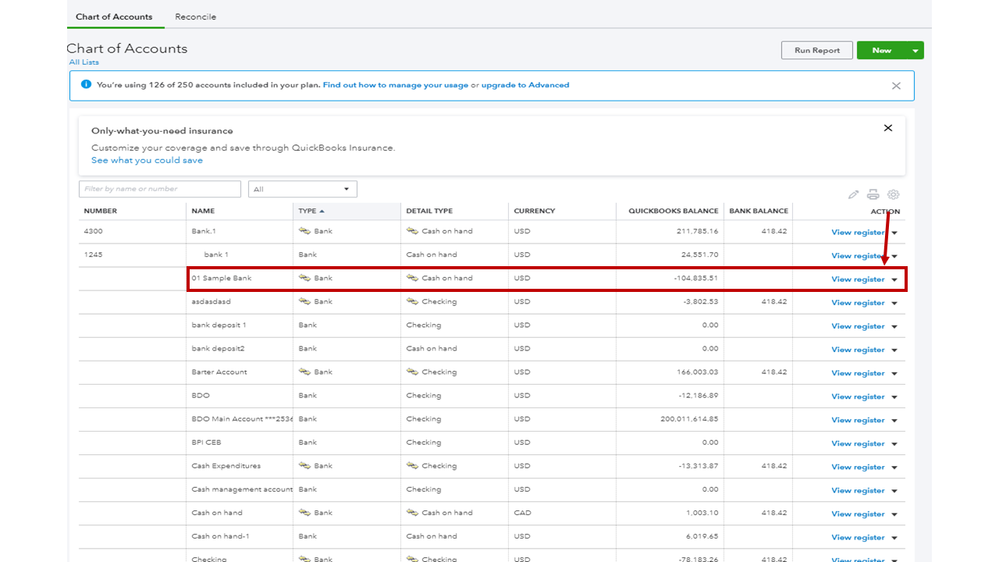Select the Chart of Accounts tab
The width and height of the screenshot is (999, 562).
click(114, 17)
